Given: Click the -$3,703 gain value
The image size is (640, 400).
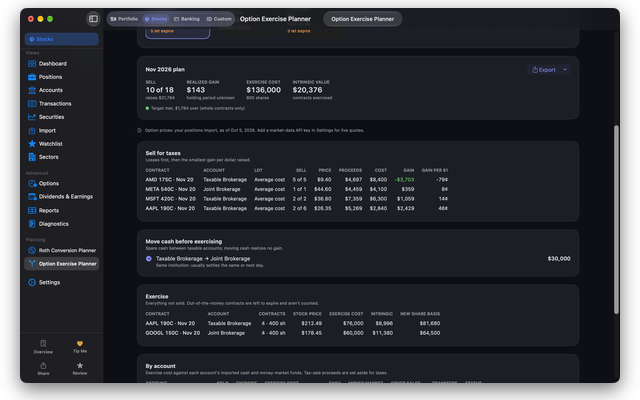Looking at the screenshot, I should pos(404,180).
